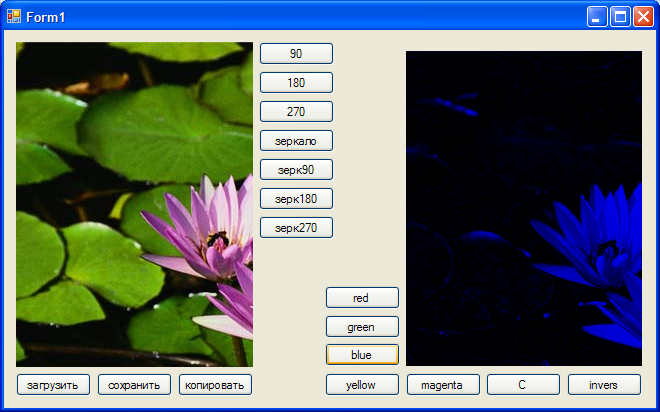Save the image with сохранить
The image size is (660, 412).
tap(134, 385)
